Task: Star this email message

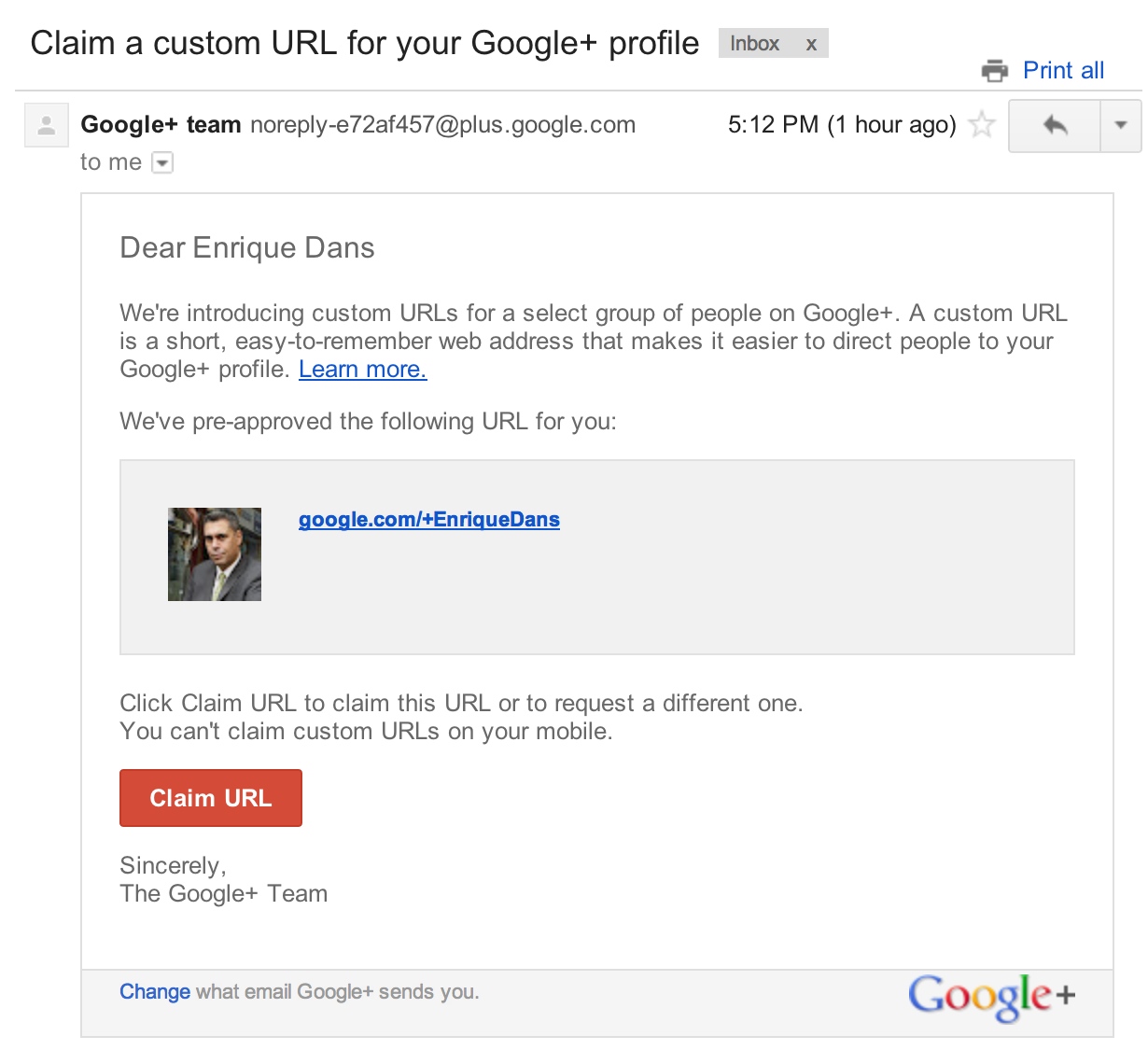Action: pos(981,124)
